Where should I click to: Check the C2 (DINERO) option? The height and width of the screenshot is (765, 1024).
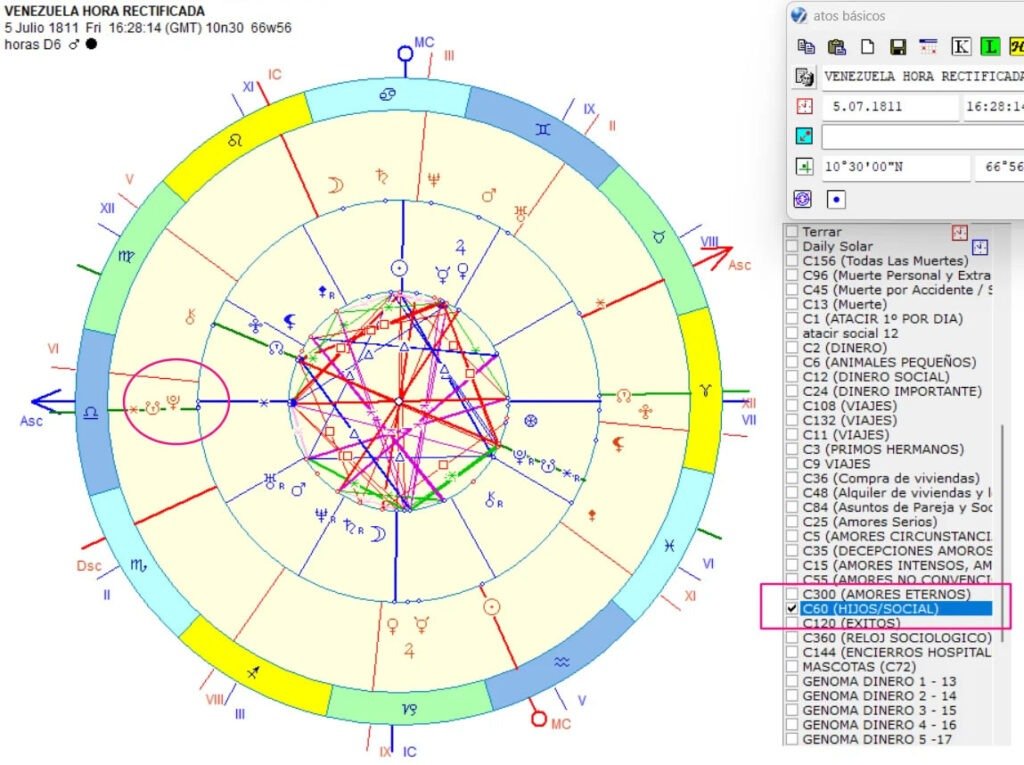click(x=792, y=348)
